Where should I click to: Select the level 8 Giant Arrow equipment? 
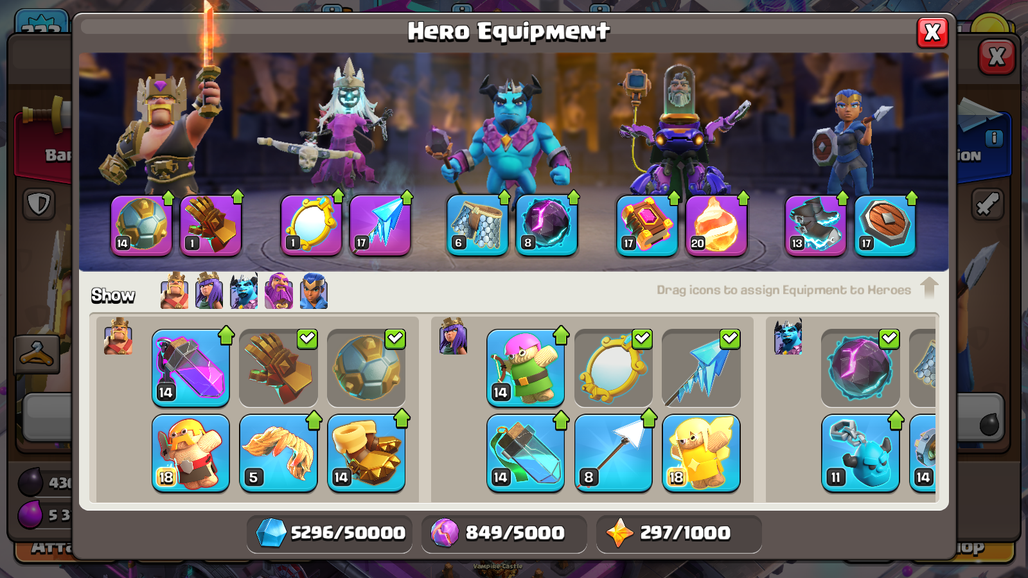coord(614,453)
